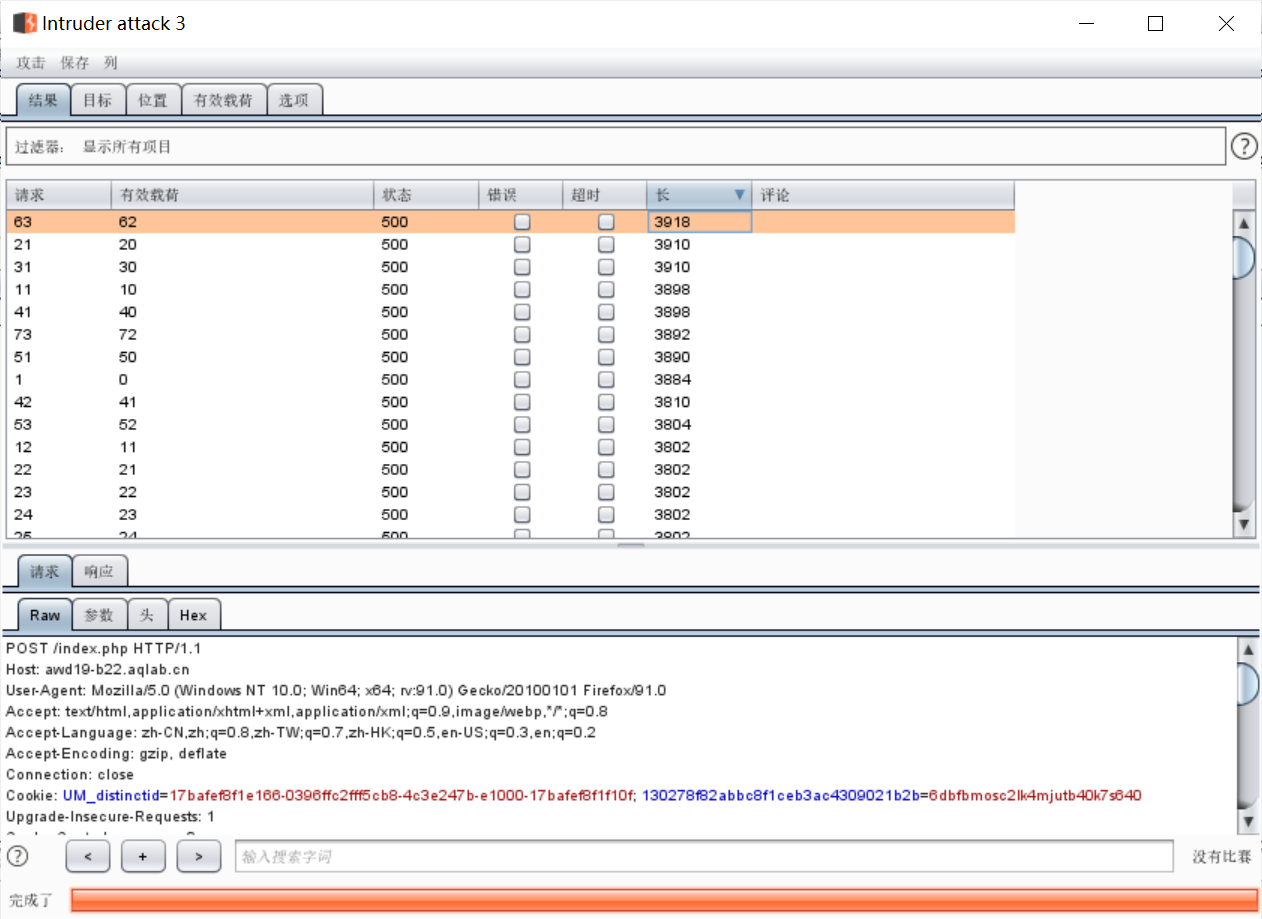Select the row with length 3884
Viewport: 1262px width, 919px height.
coord(510,380)
